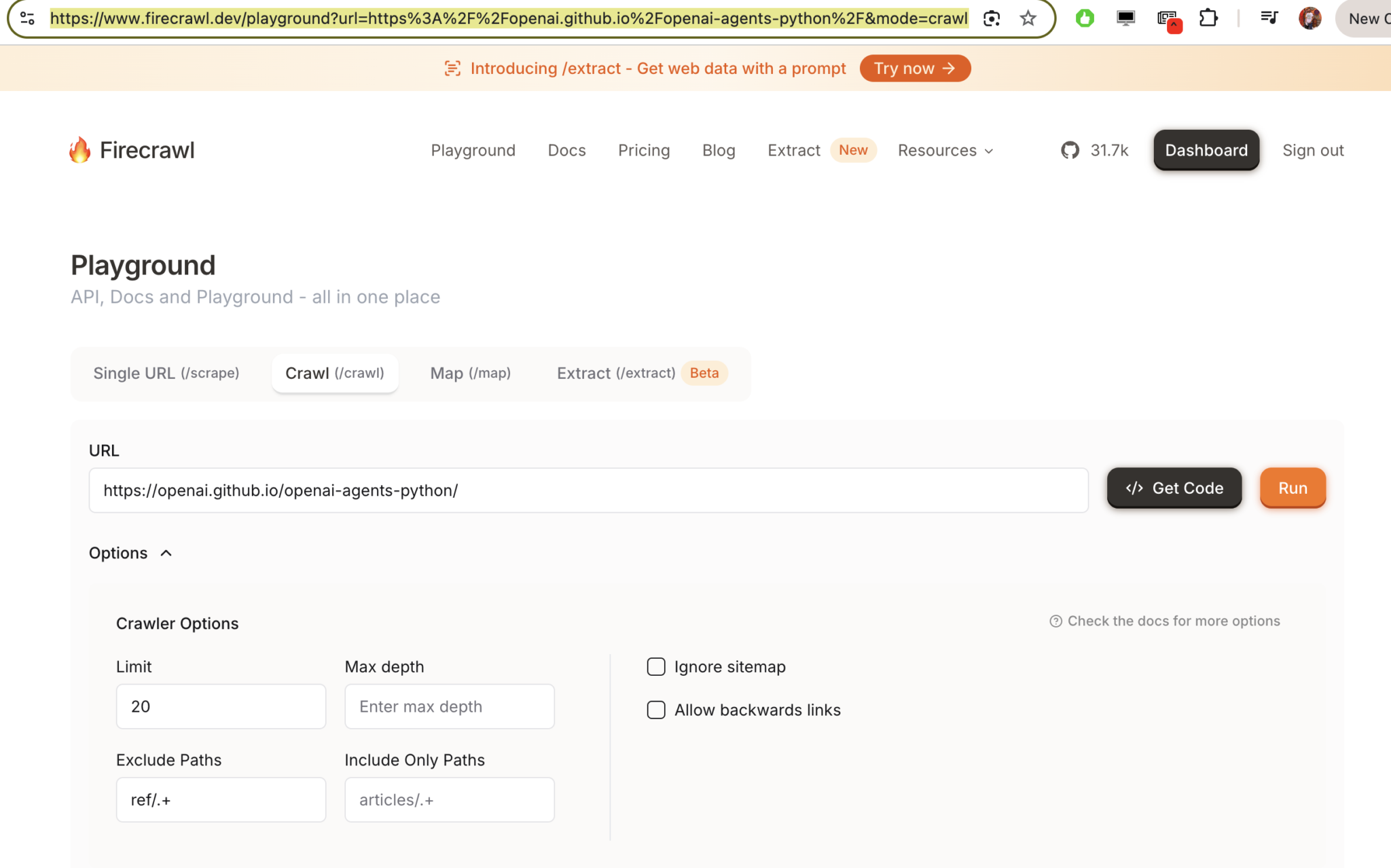
Task: Open the GitHub repository via the GitHub icon
Action: [x=1070, y=150]
